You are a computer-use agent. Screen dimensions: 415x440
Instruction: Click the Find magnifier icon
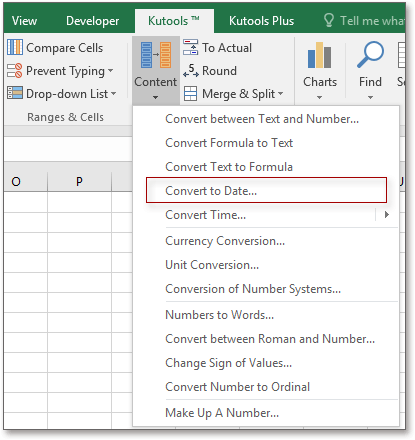(x=370, y=55)
